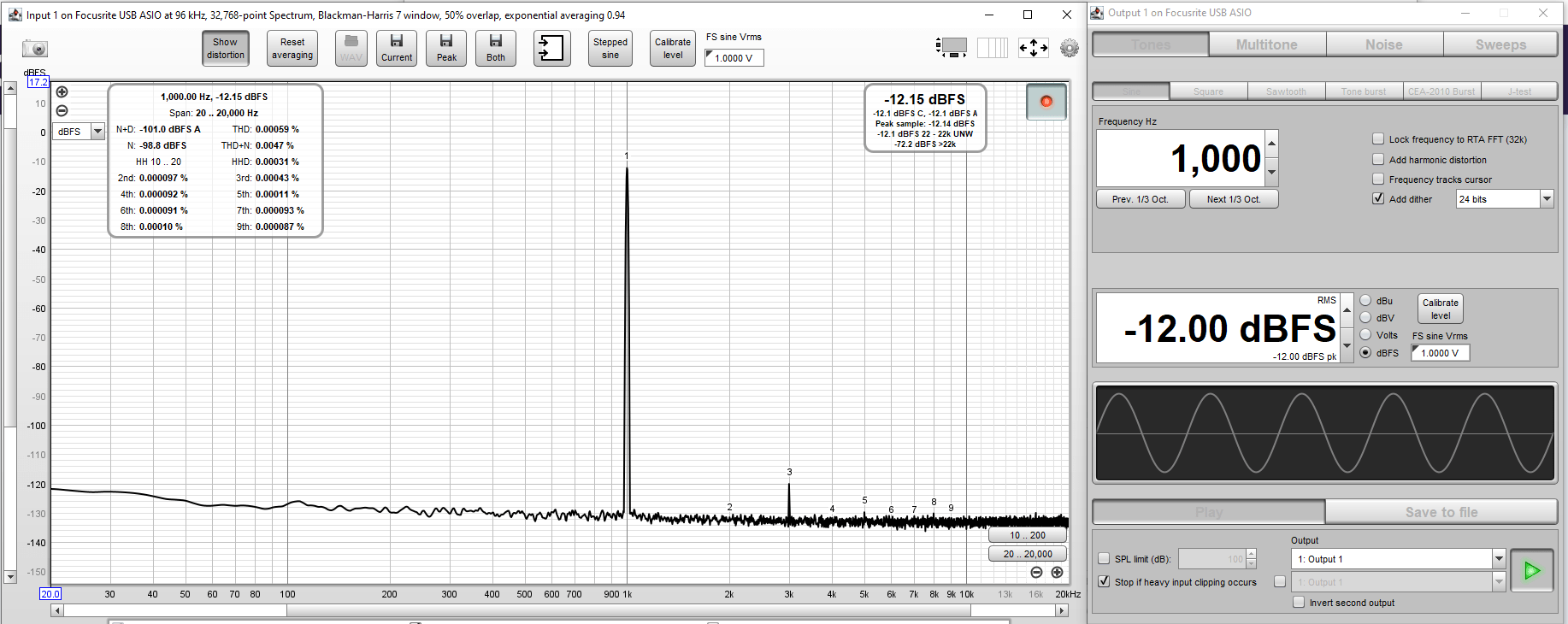The width and height of the screenshot is (1568, 624).
Task: Switch to Noise generator tab
Action: [1384, 44]
